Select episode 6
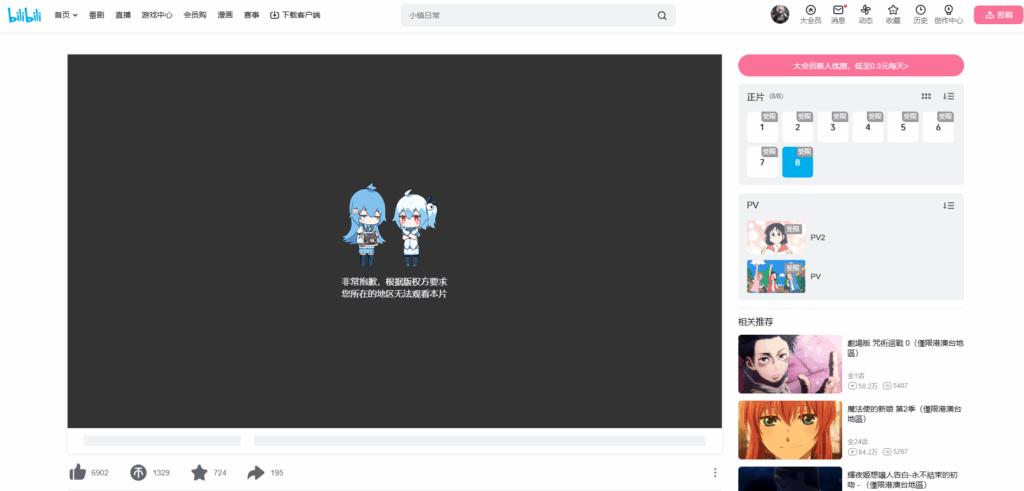This screenshot has height=491, width=1024. (938, 127)
